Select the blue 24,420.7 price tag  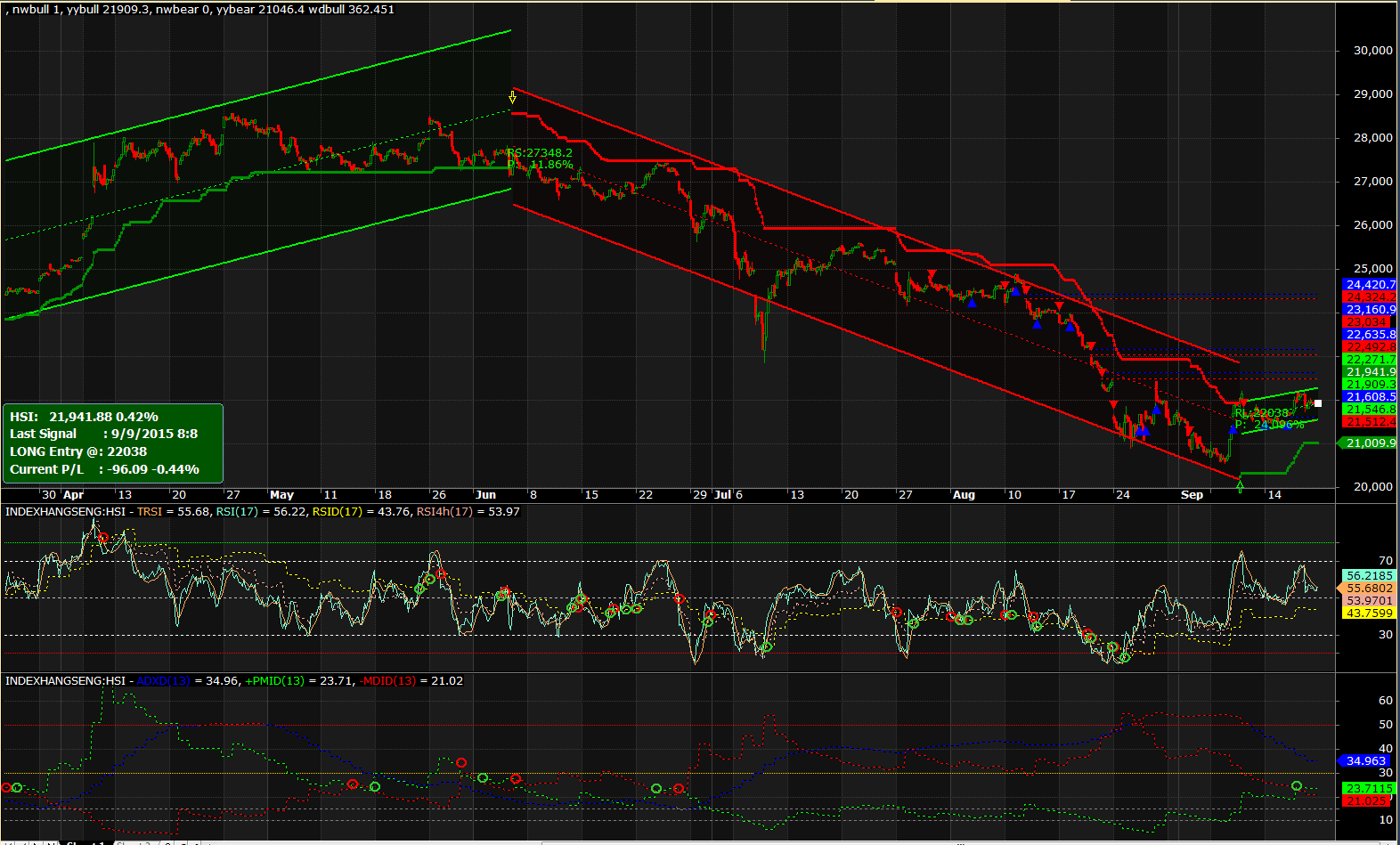click(x=1370, y=284)
